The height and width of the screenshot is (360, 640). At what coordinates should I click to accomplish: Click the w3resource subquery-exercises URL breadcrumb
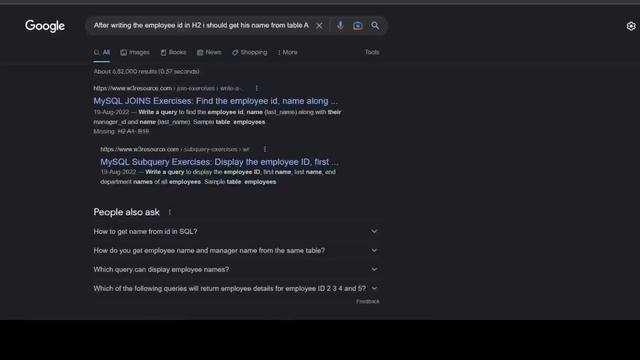[175, 149]
